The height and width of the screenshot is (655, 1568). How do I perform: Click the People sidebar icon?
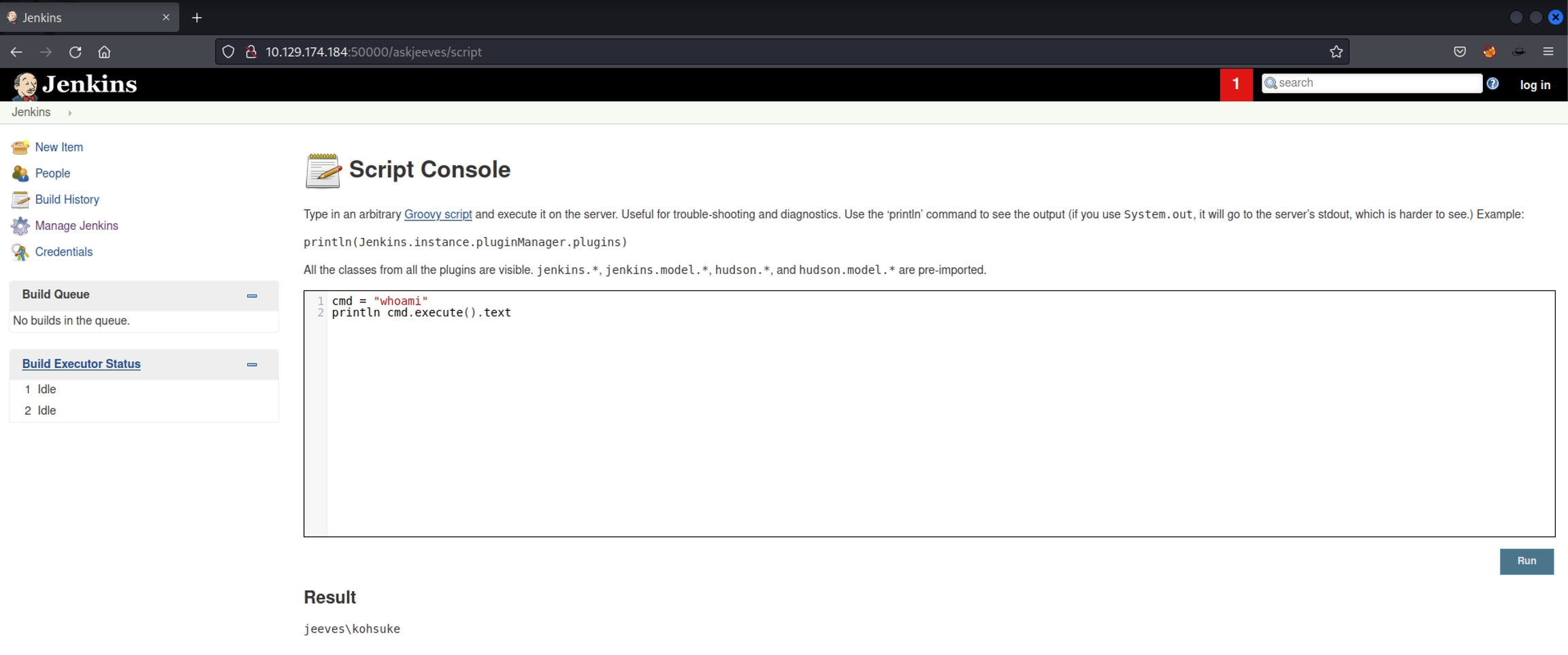(20, 173)
